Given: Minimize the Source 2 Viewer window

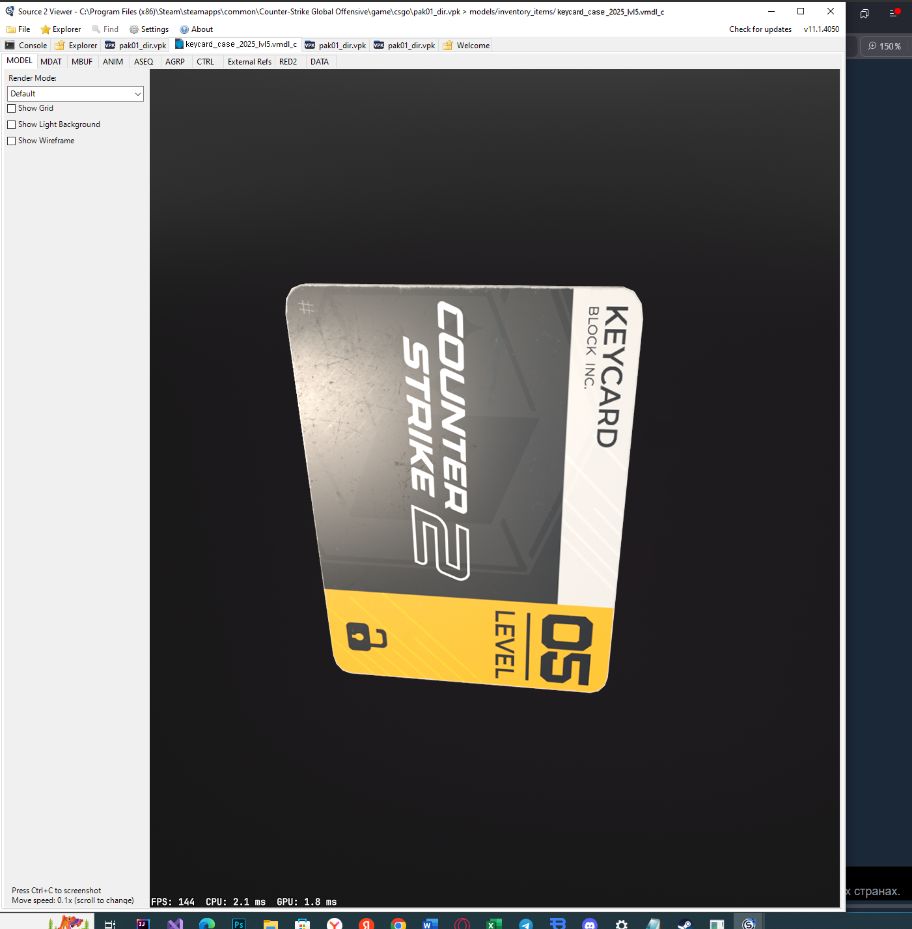Looking at the screenshot, I should click(x=771, y=11).
